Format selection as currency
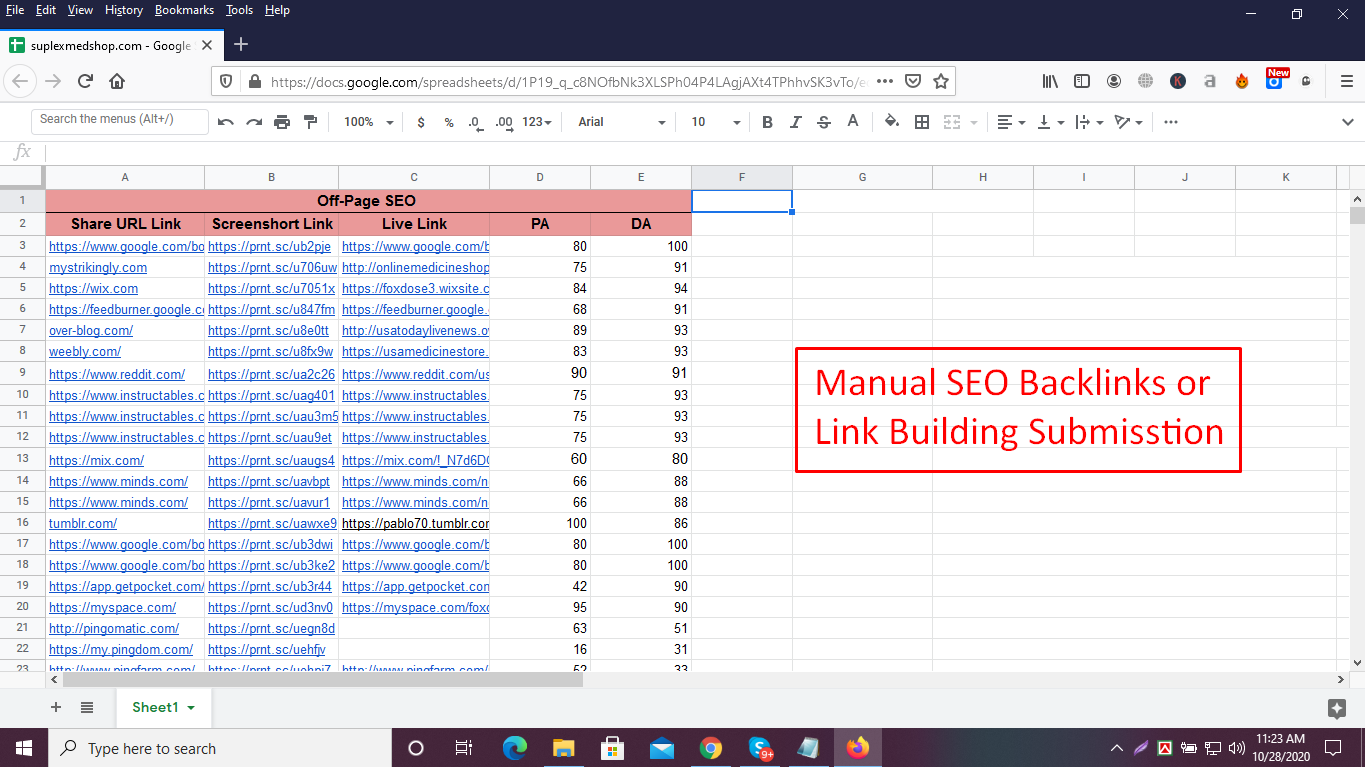Image resolution: width=1365 pixels, height=767 pixels. pyautogui.click(x=421, y=121)
